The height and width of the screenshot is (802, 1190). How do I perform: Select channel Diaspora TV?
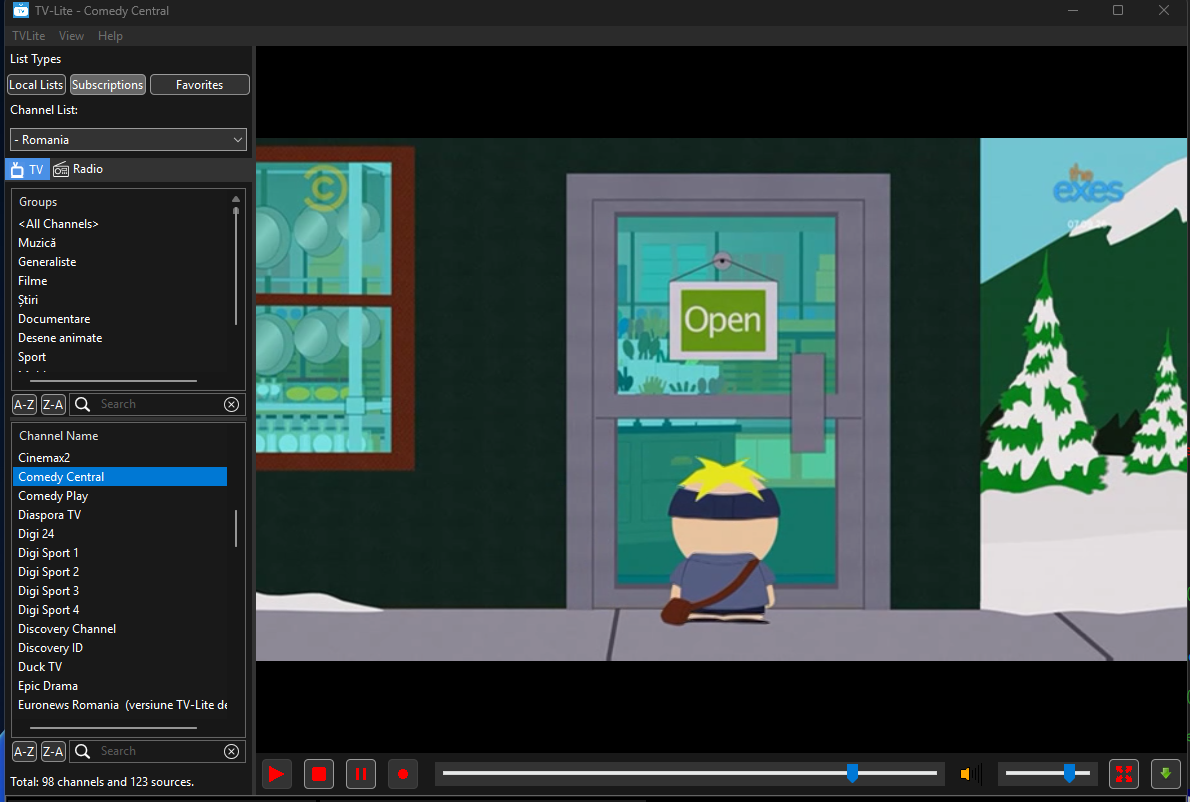pos(120,514)
